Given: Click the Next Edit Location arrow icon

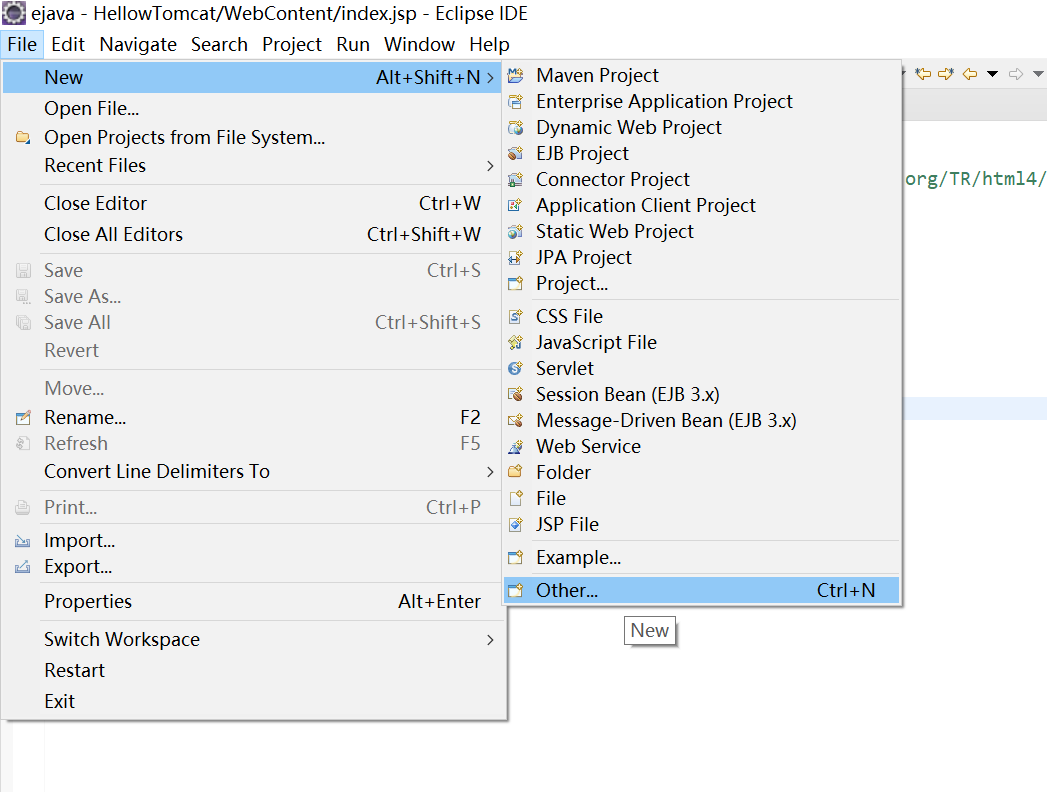Looking at the screenshot, I should [x=945, y=74].
